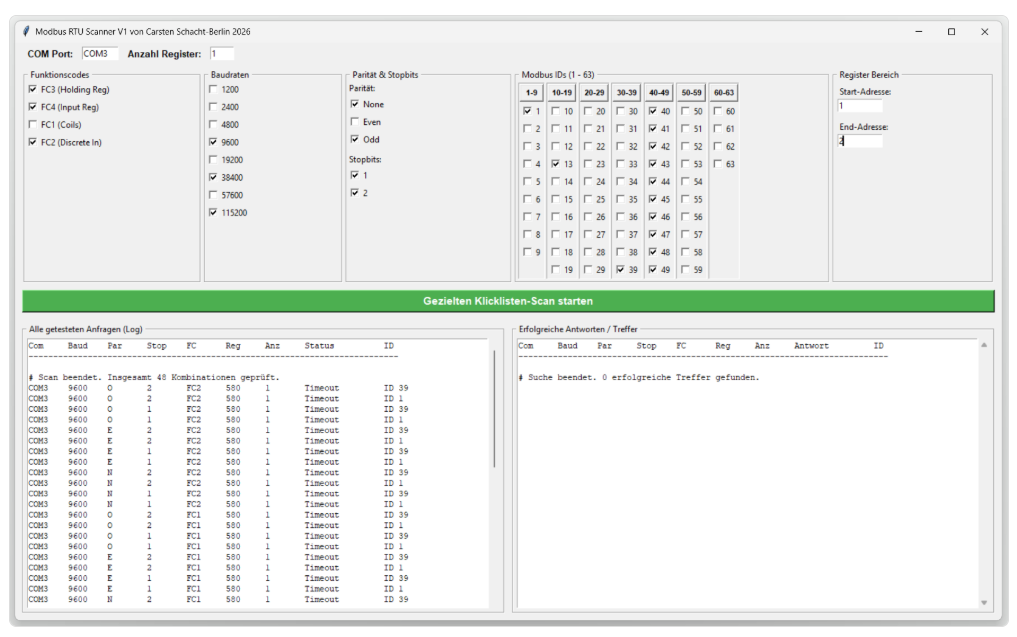Check Modbus ID 63

(718, 164)
